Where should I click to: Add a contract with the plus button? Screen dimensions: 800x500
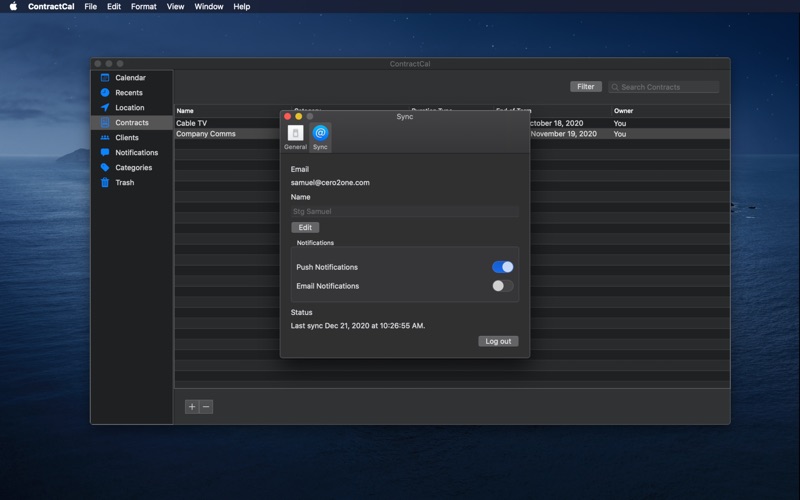point(192,407)
